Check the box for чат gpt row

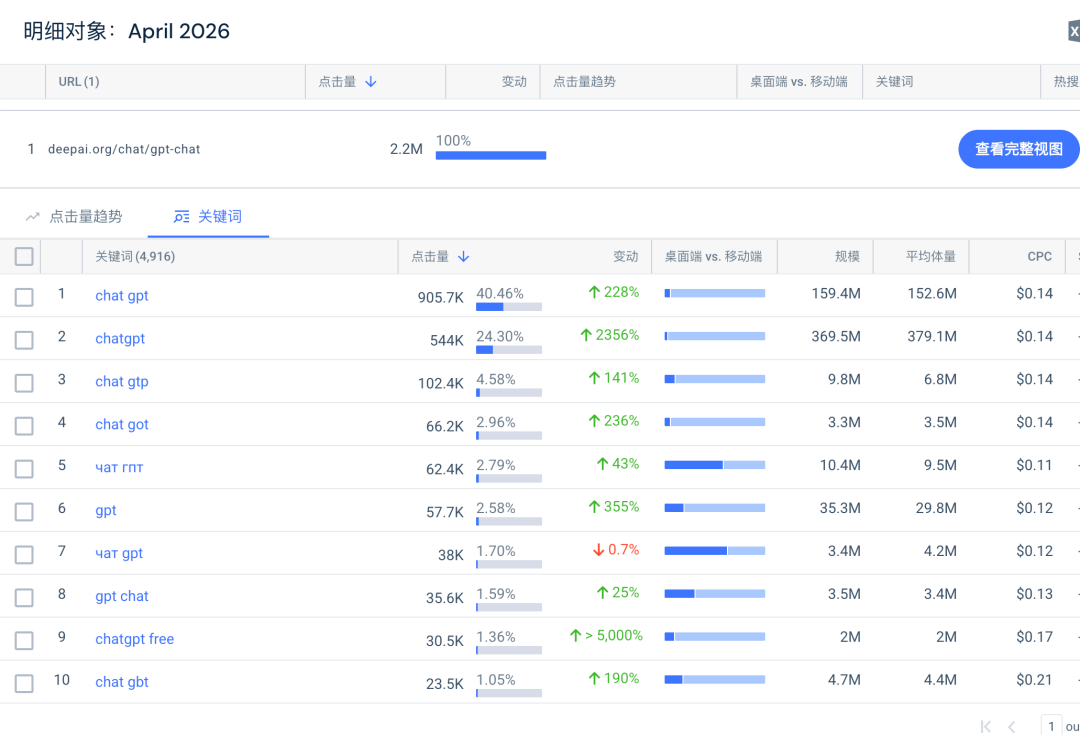click(24, 555)
